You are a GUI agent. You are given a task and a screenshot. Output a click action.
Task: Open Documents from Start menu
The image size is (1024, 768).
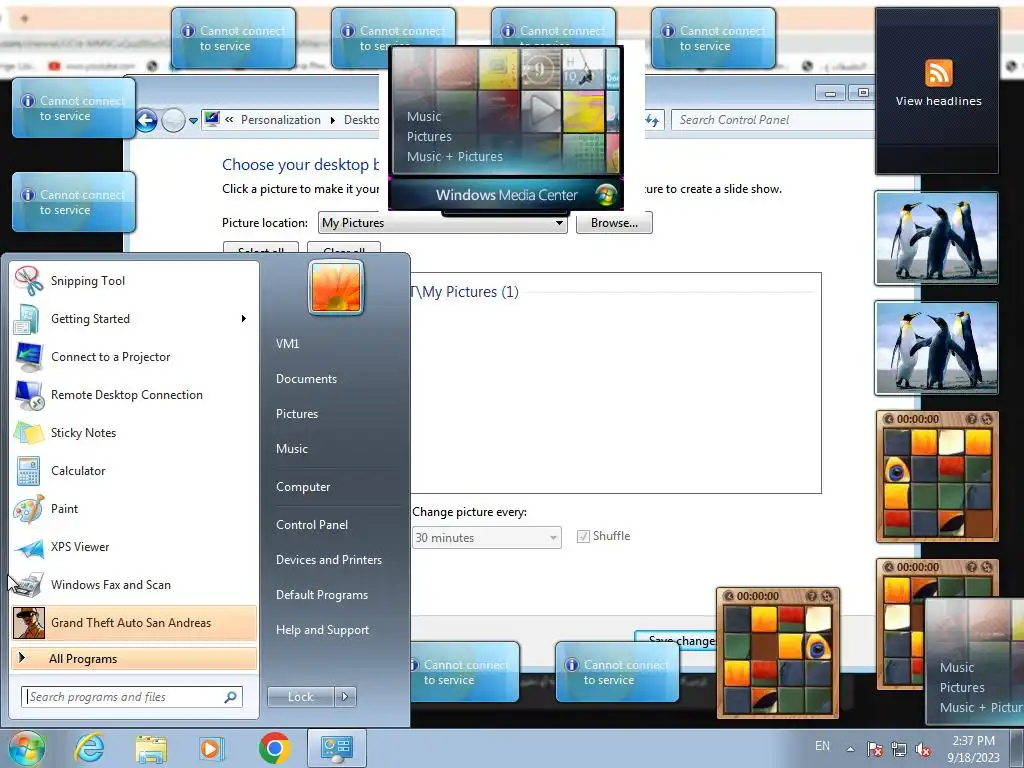pos(306,379)
